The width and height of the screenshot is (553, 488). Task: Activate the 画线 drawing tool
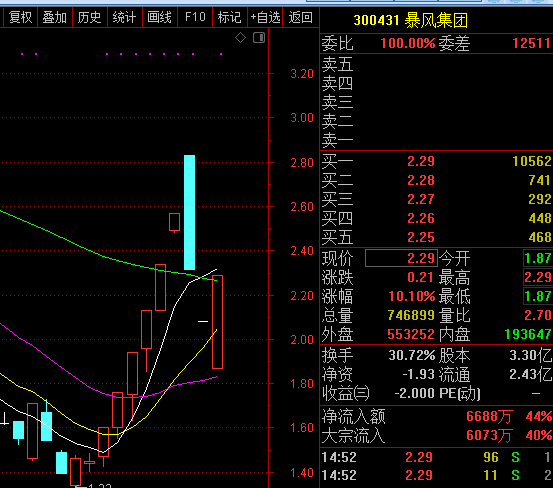click(x=159, y=17)
